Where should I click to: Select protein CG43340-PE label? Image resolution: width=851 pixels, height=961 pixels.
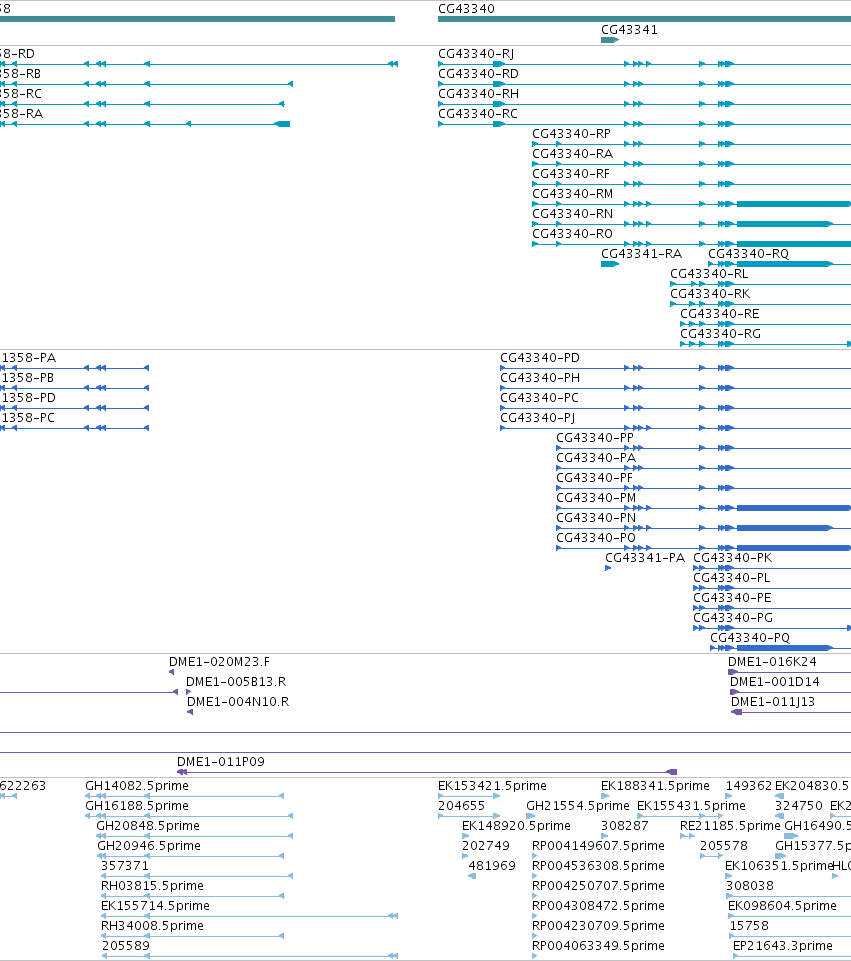732,598
